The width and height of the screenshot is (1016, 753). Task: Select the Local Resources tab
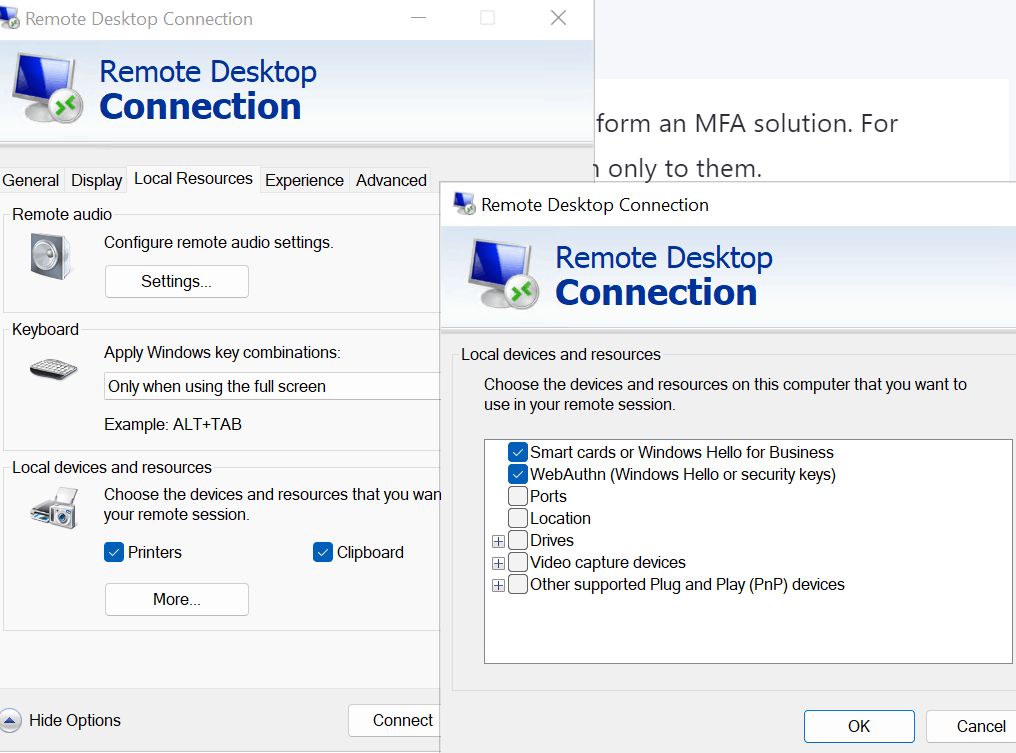tap(193, 179)
